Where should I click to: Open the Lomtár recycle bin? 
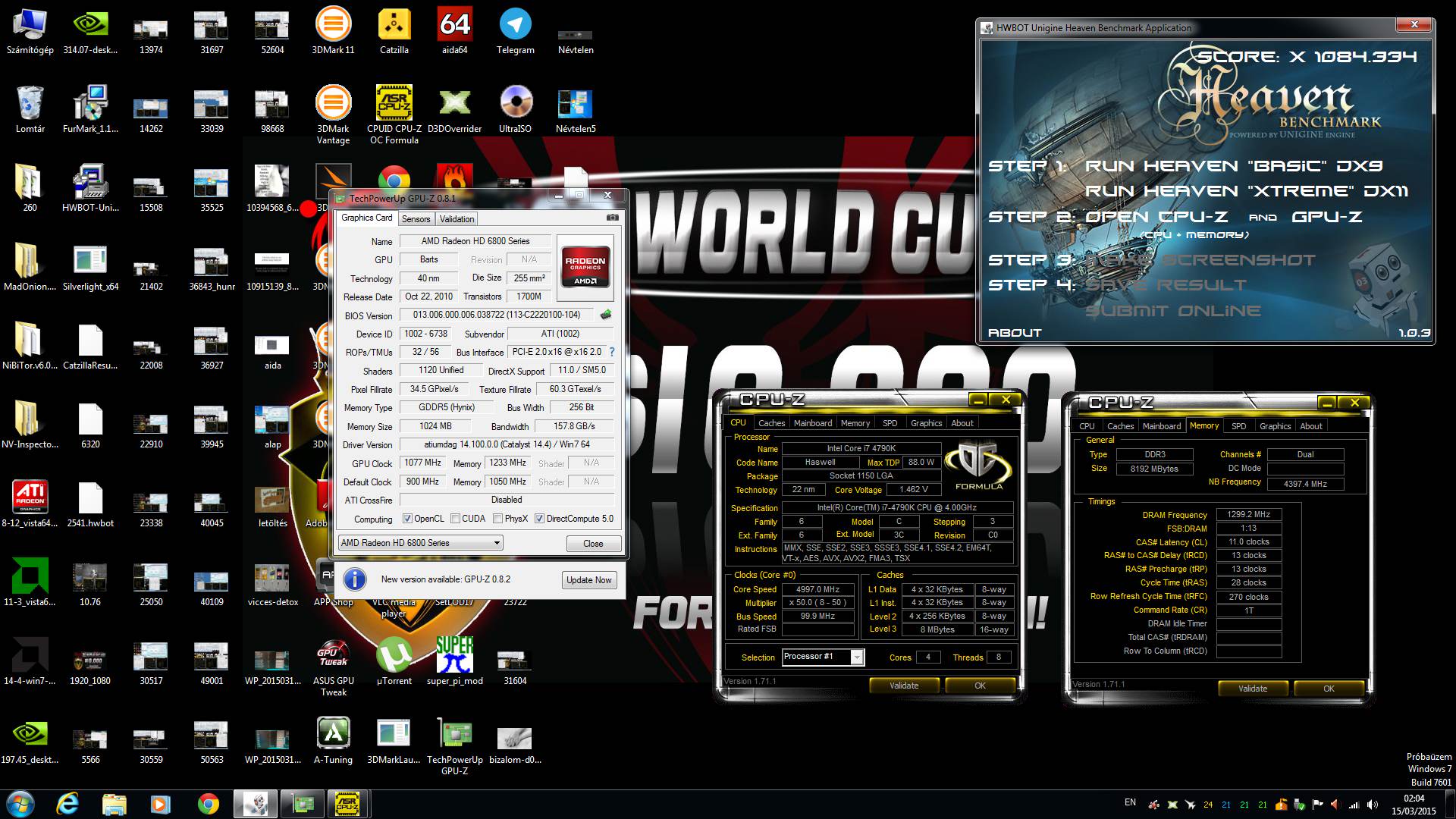[x=30, y=110]
